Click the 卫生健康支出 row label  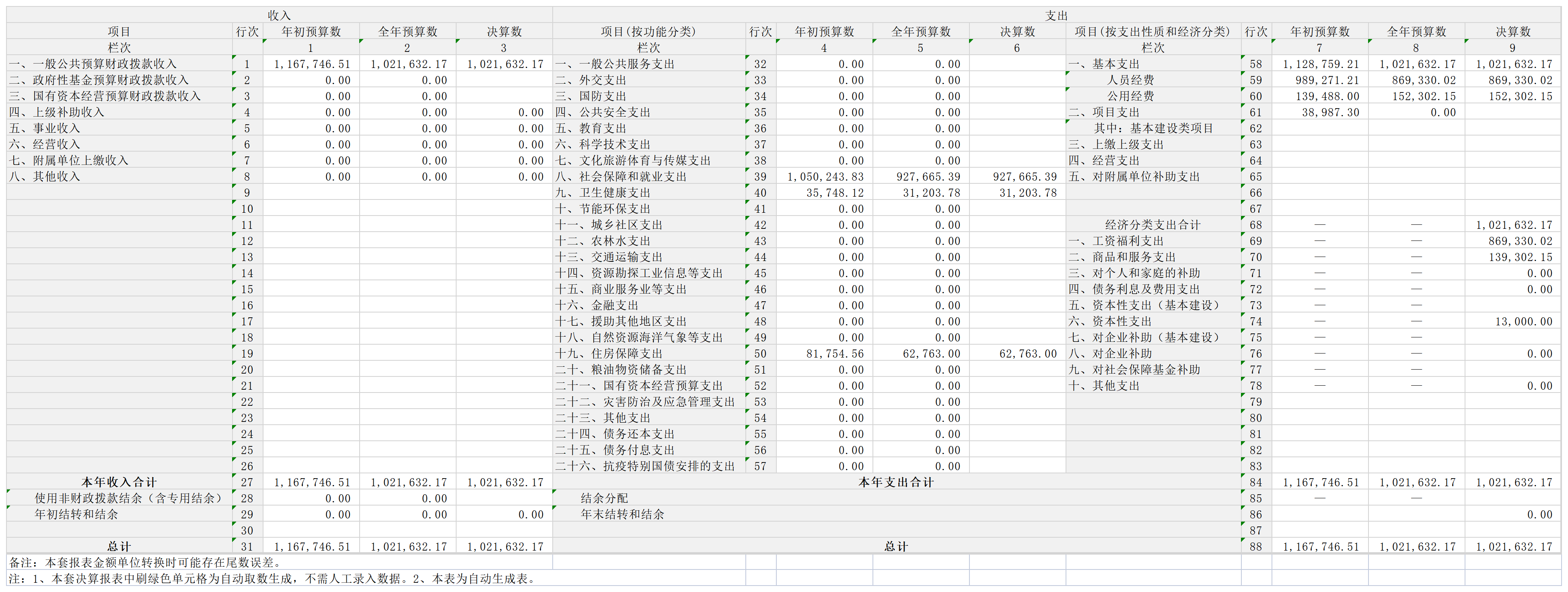[603, 193]
